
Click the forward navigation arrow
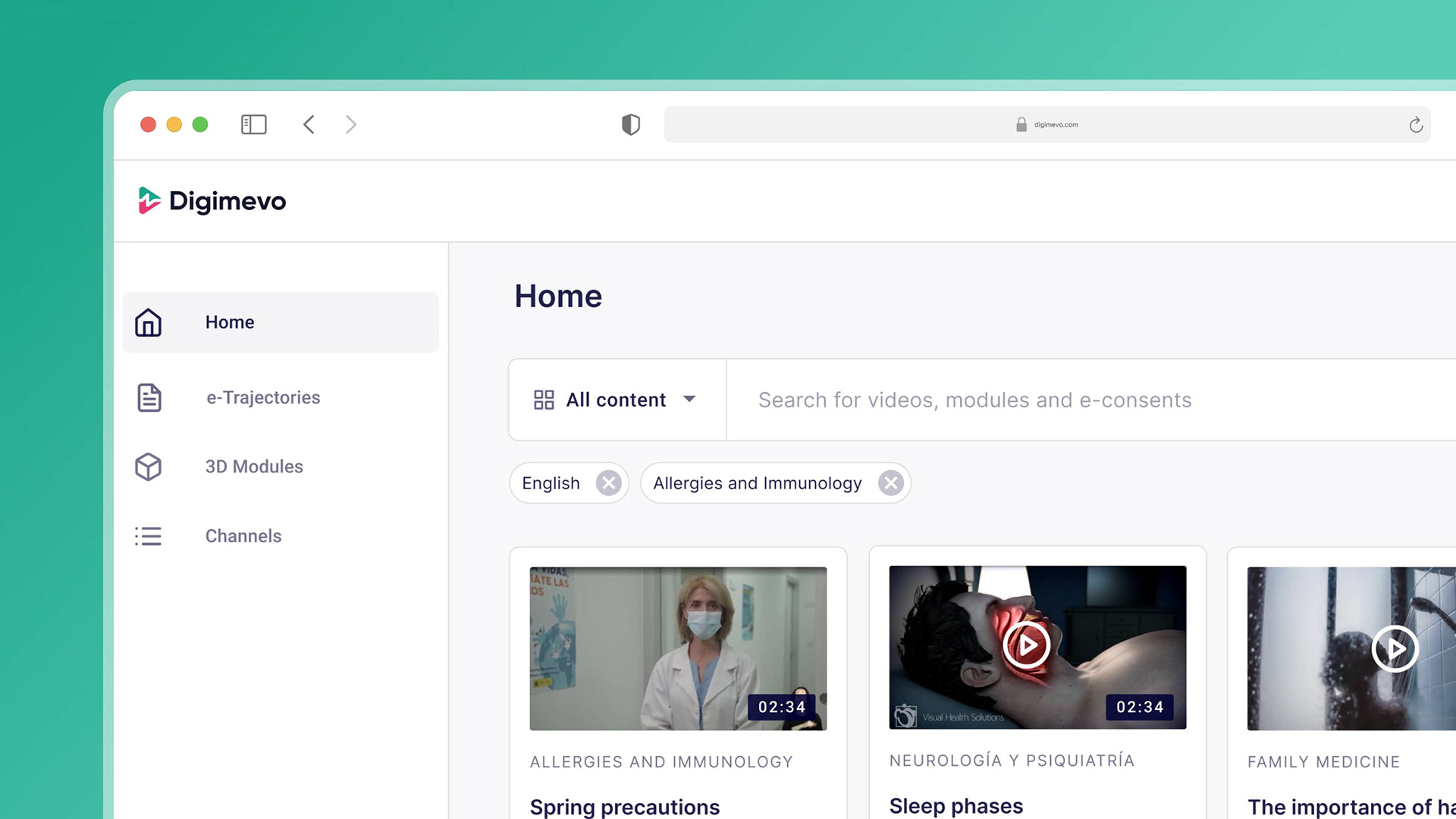click(x=350, y=124)
